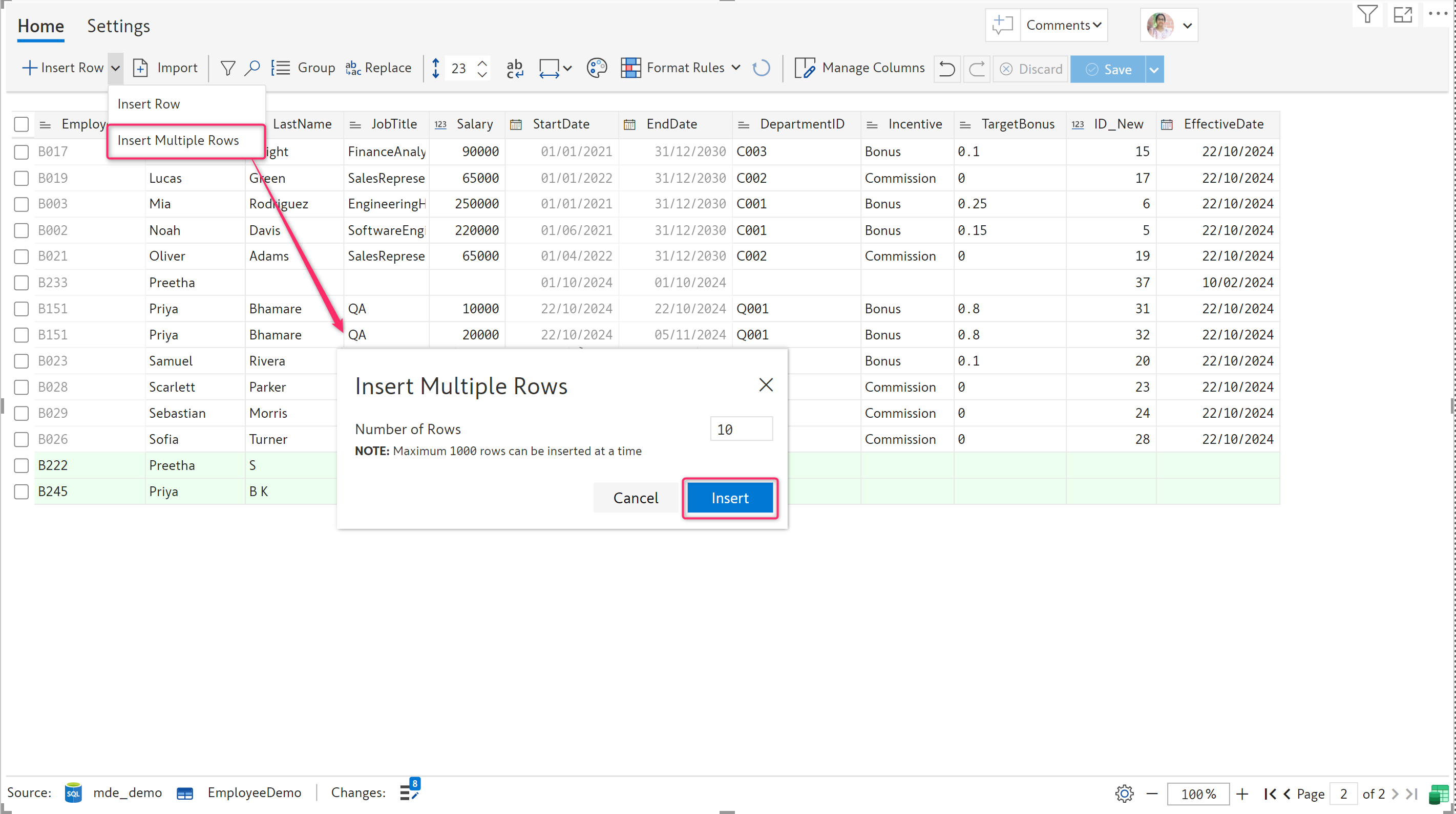This screenshot has height=814, width=1456.
Task: Select the B245 Priya row checkbox
Action: click(22, 491)
